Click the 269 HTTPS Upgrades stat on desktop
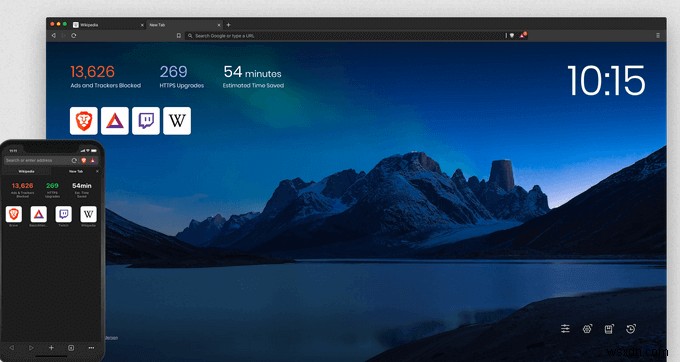The image size is (680, 362). pos(181,76)
